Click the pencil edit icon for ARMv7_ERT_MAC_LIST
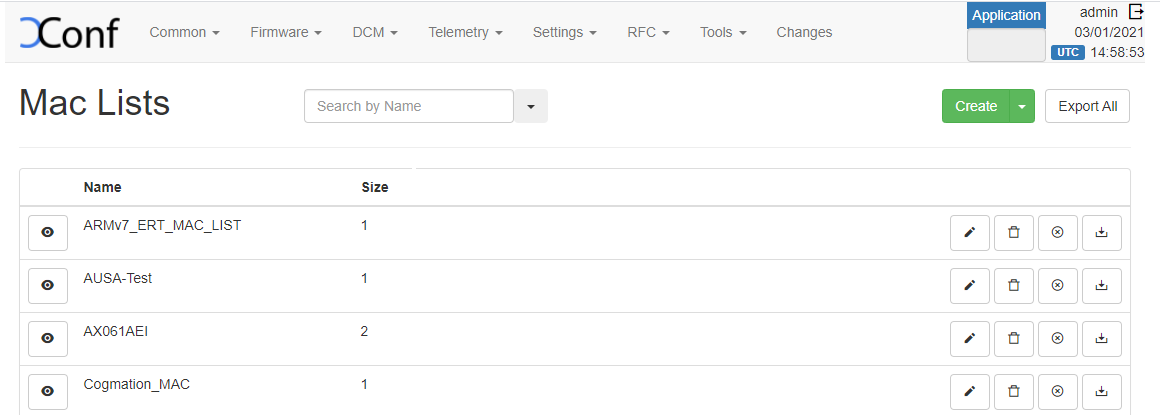 click(x=969, y=233)
